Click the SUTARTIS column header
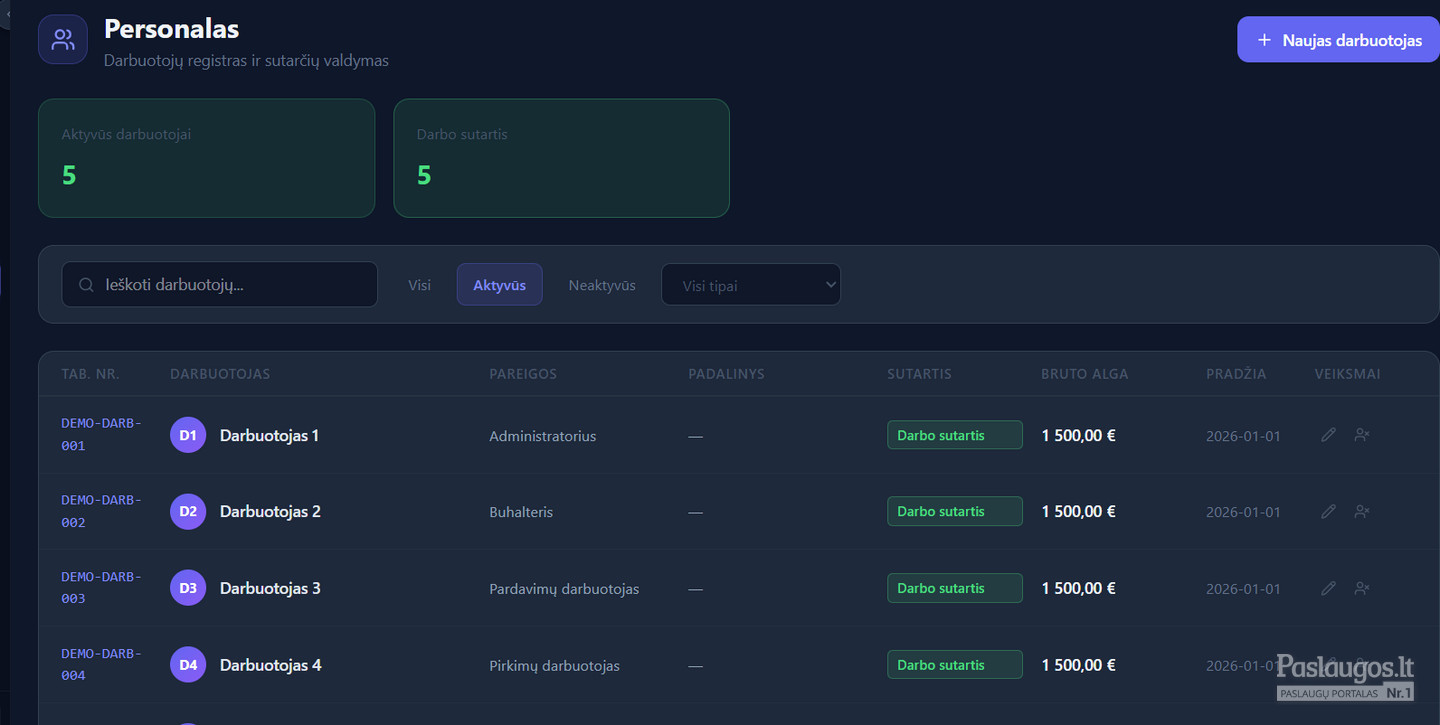Screen dimensions: 1440x725 click(x=919, y=374)
